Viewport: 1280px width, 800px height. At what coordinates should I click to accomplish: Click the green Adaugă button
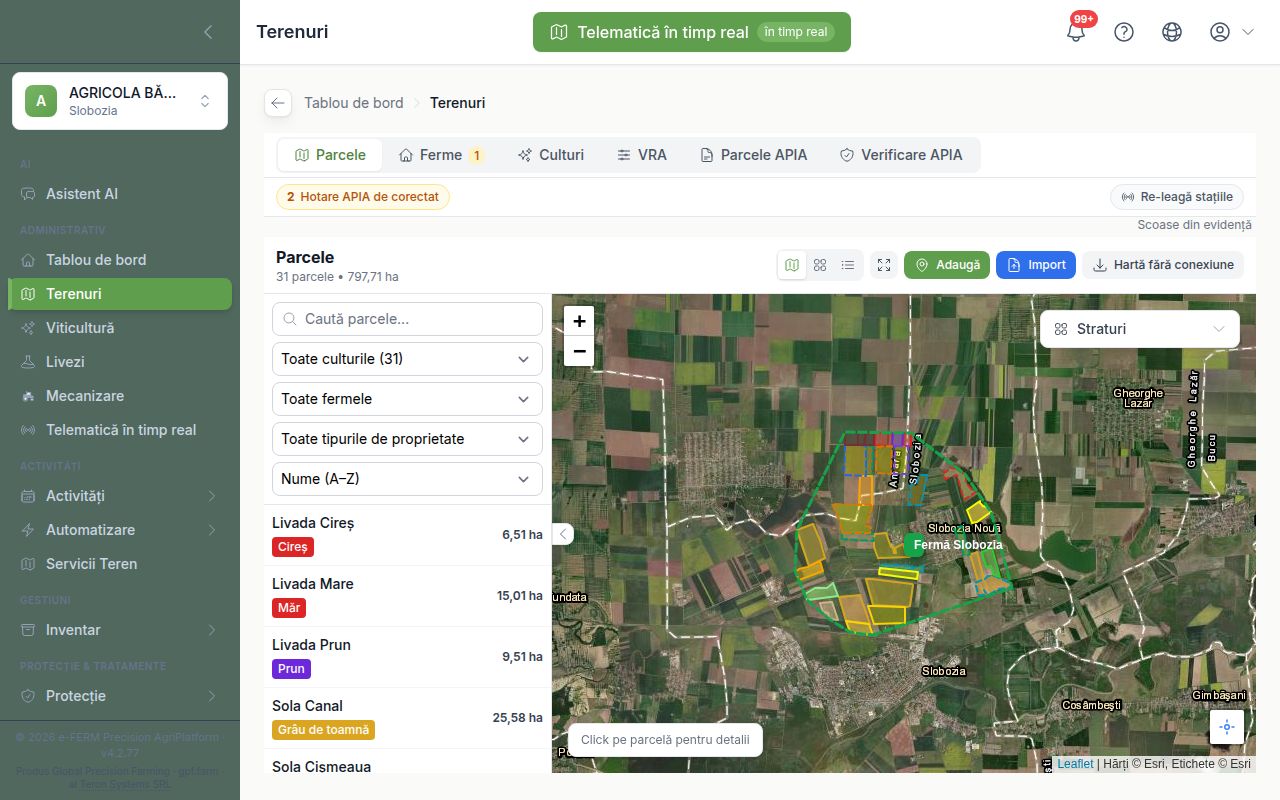point(947,265)
